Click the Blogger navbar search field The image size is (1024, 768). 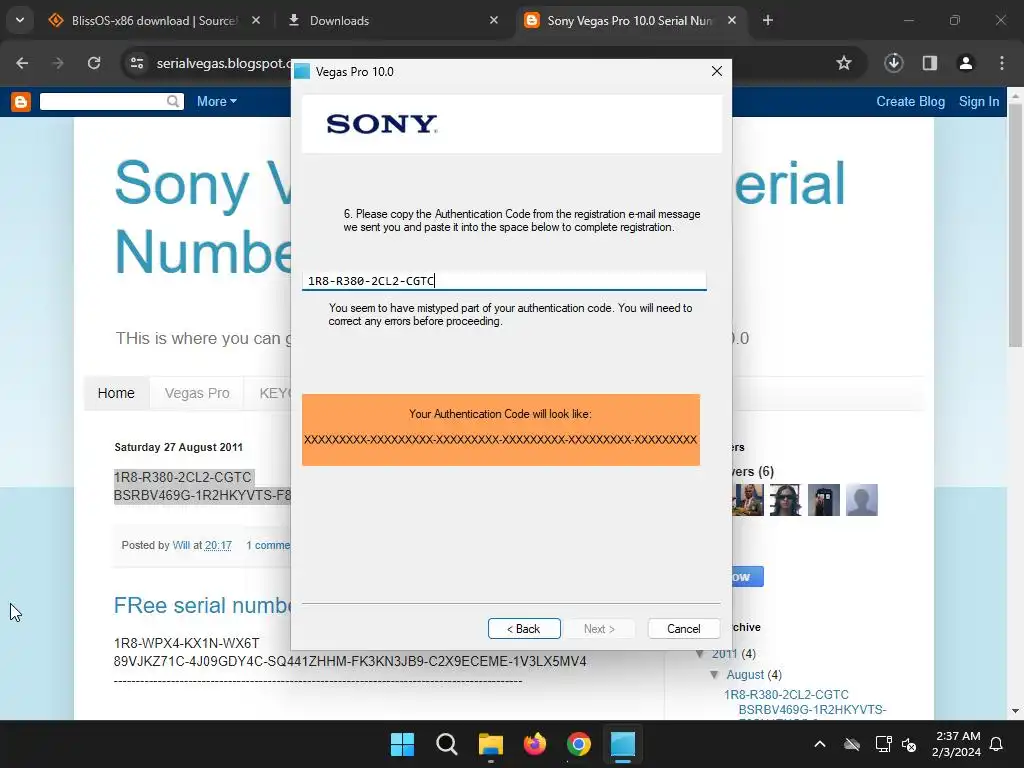103,101
